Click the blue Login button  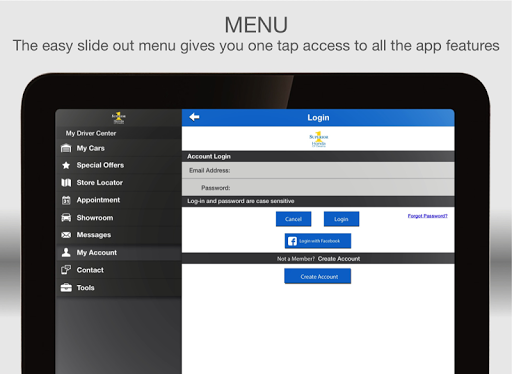click(x=341, y=219)
